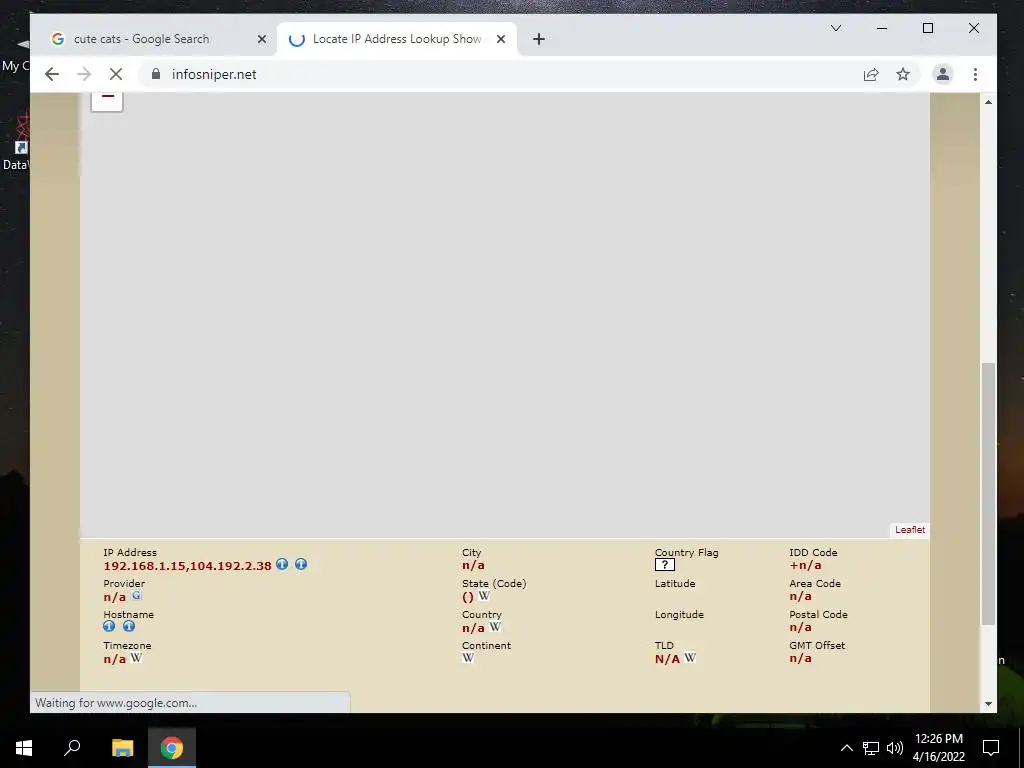The height and width of the screenshot is (768, 1024).
Task: Show hidden system tray icons
Action: click(846, 748)
